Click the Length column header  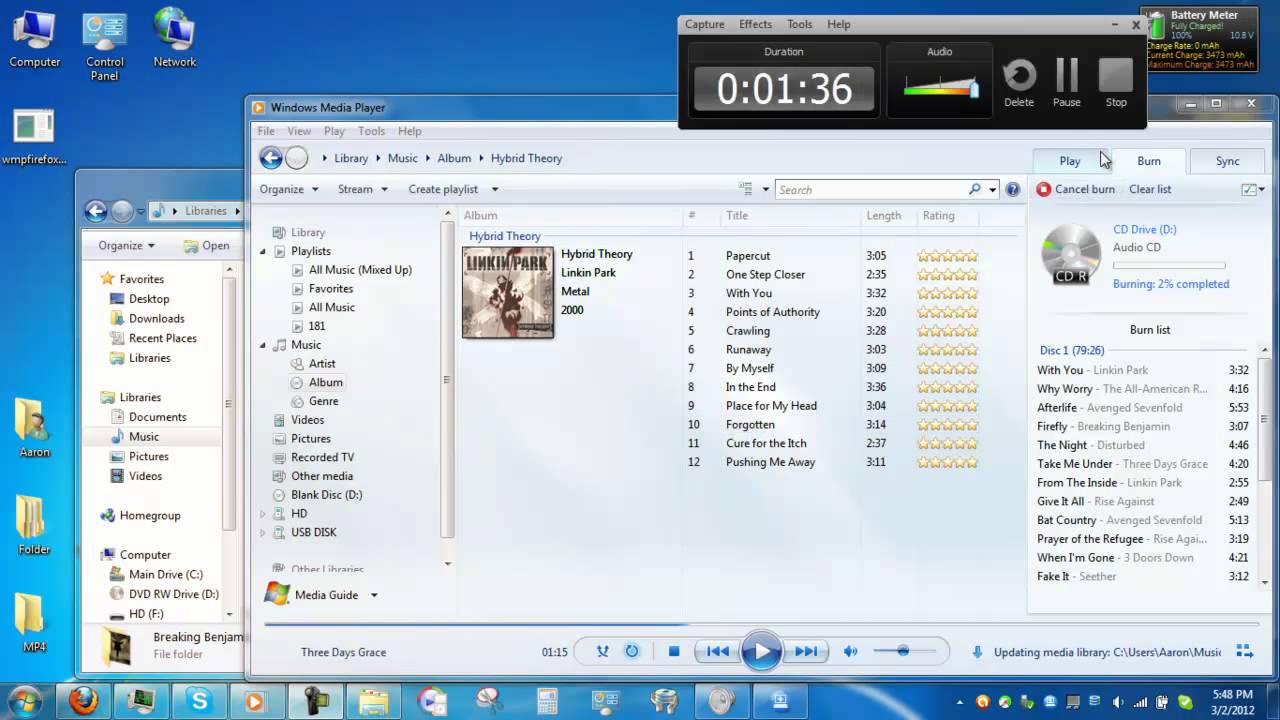[x=884, y=215]
